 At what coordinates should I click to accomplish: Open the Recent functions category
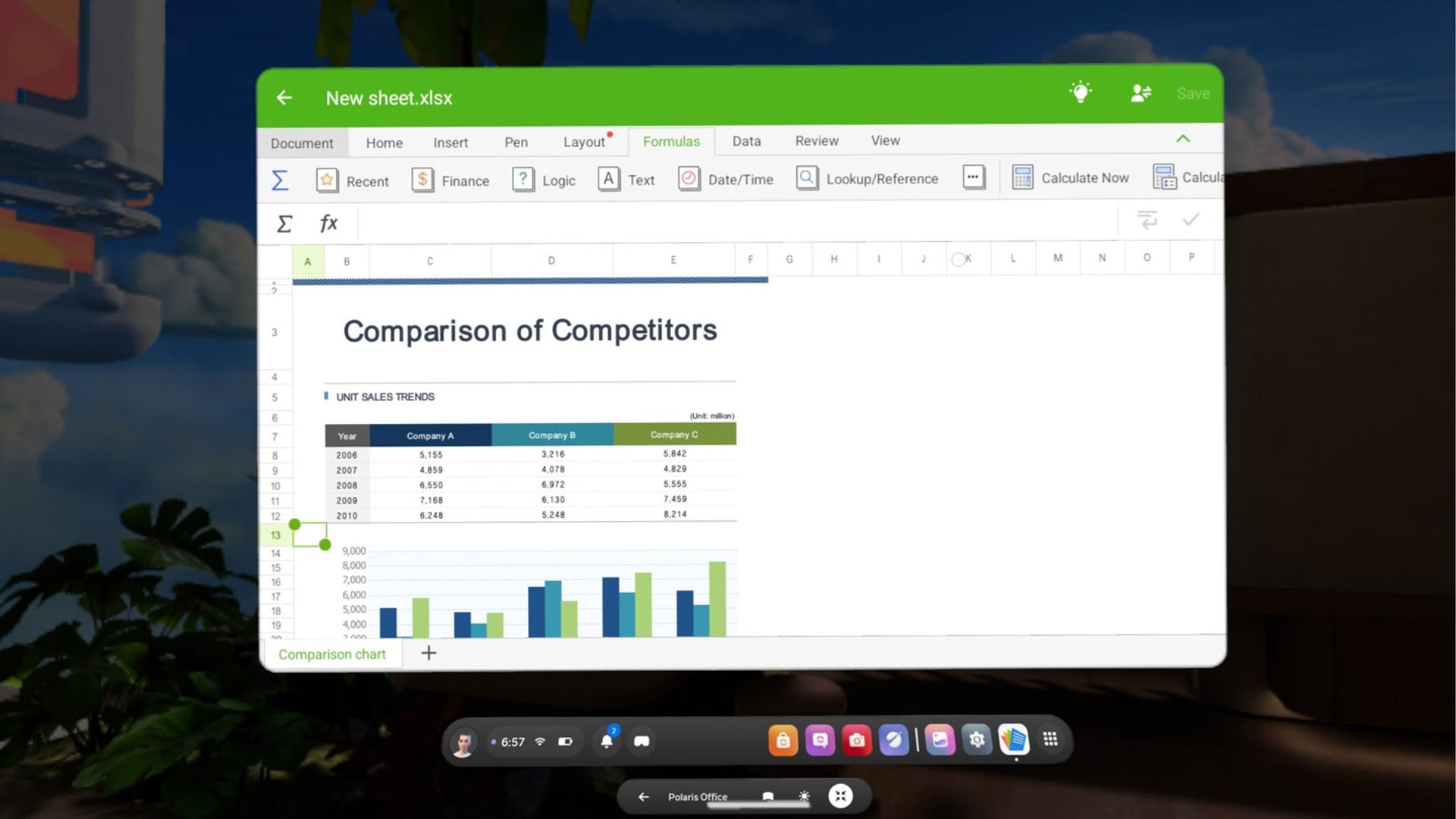352,180
